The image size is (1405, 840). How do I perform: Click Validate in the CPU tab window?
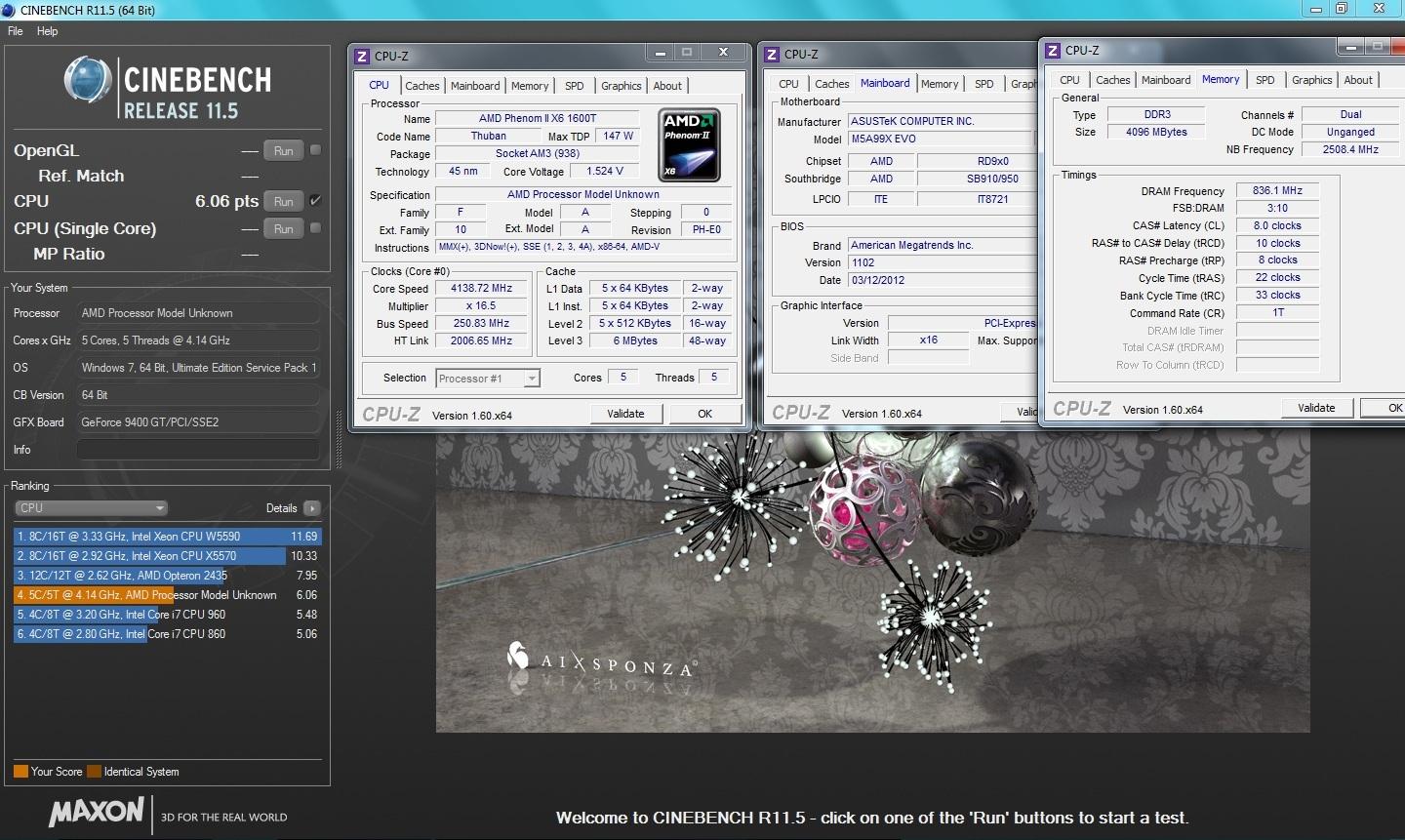click(x=625, y=414)
